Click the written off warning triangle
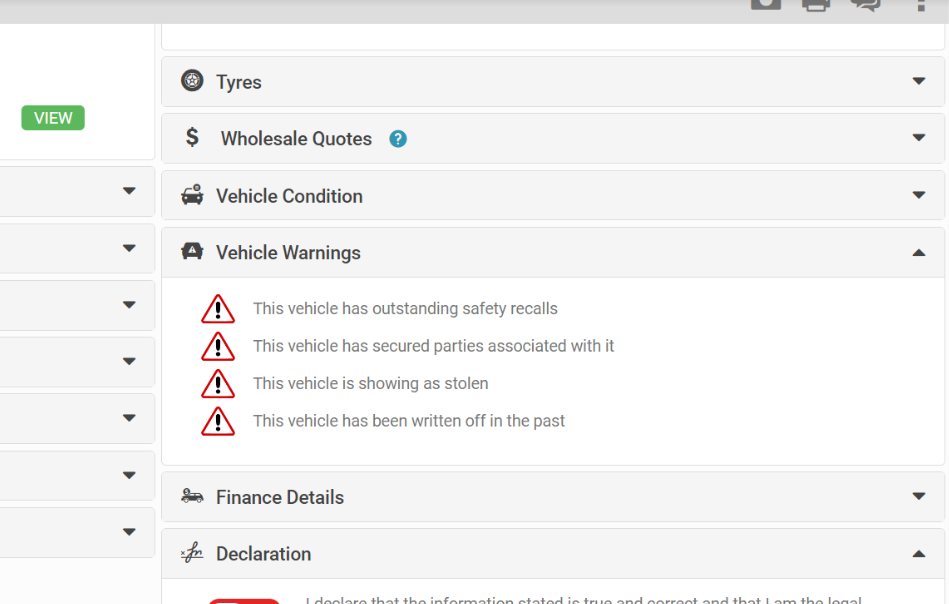 click(218, 421)
